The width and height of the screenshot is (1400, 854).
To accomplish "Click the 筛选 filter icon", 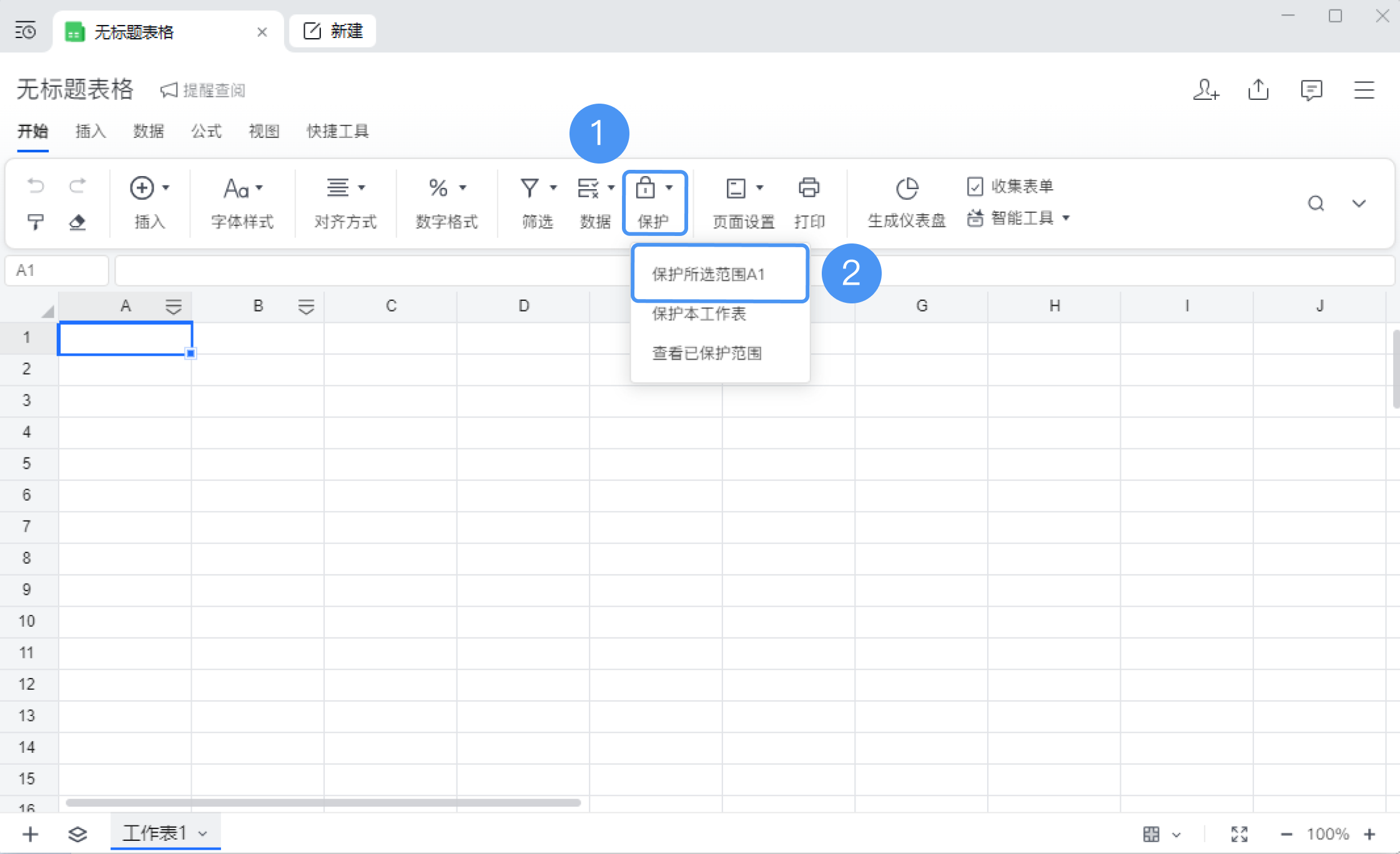I will [x=530, y=187].
